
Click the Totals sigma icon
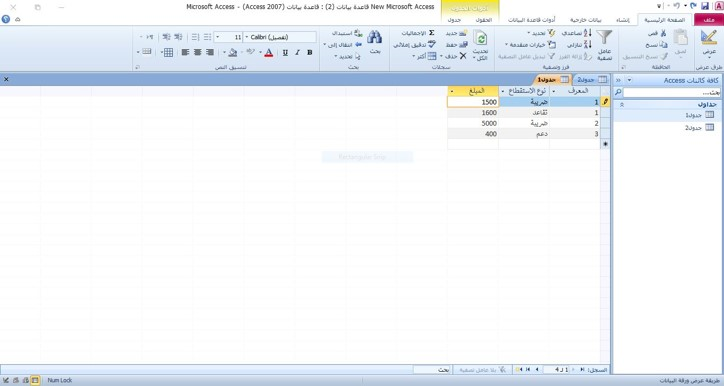[x=431, y=33]
